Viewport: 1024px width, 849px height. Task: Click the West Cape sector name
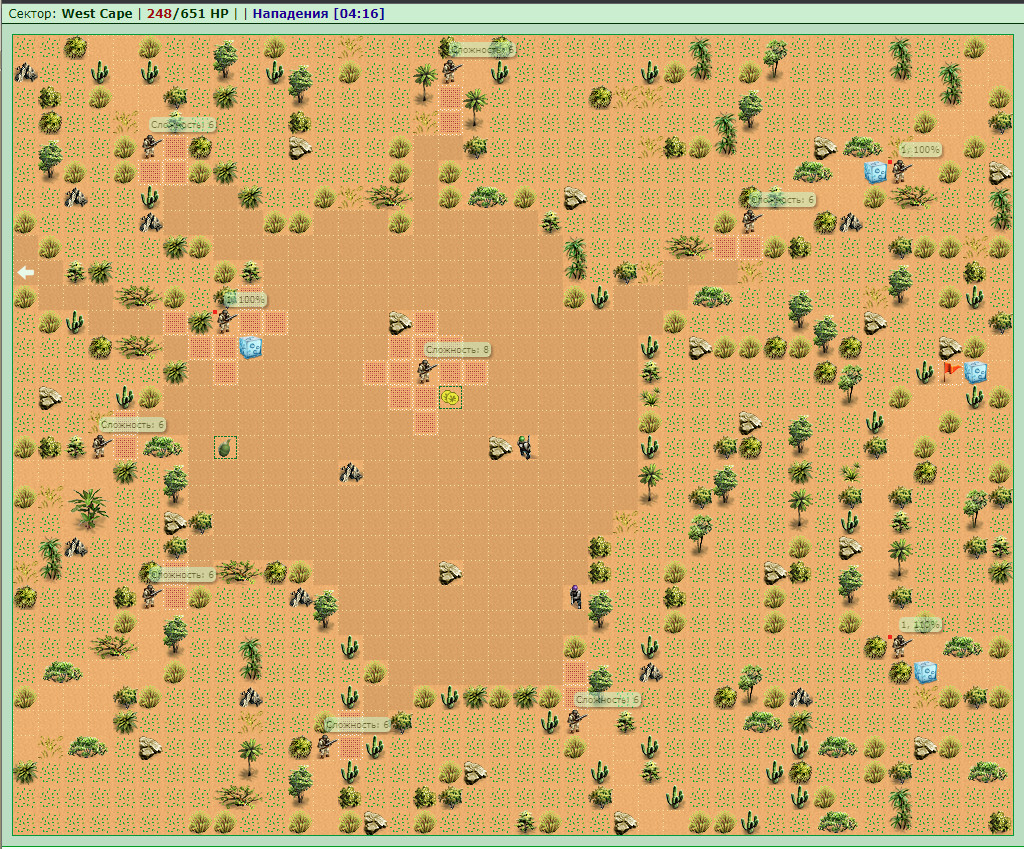click(97, 13)
